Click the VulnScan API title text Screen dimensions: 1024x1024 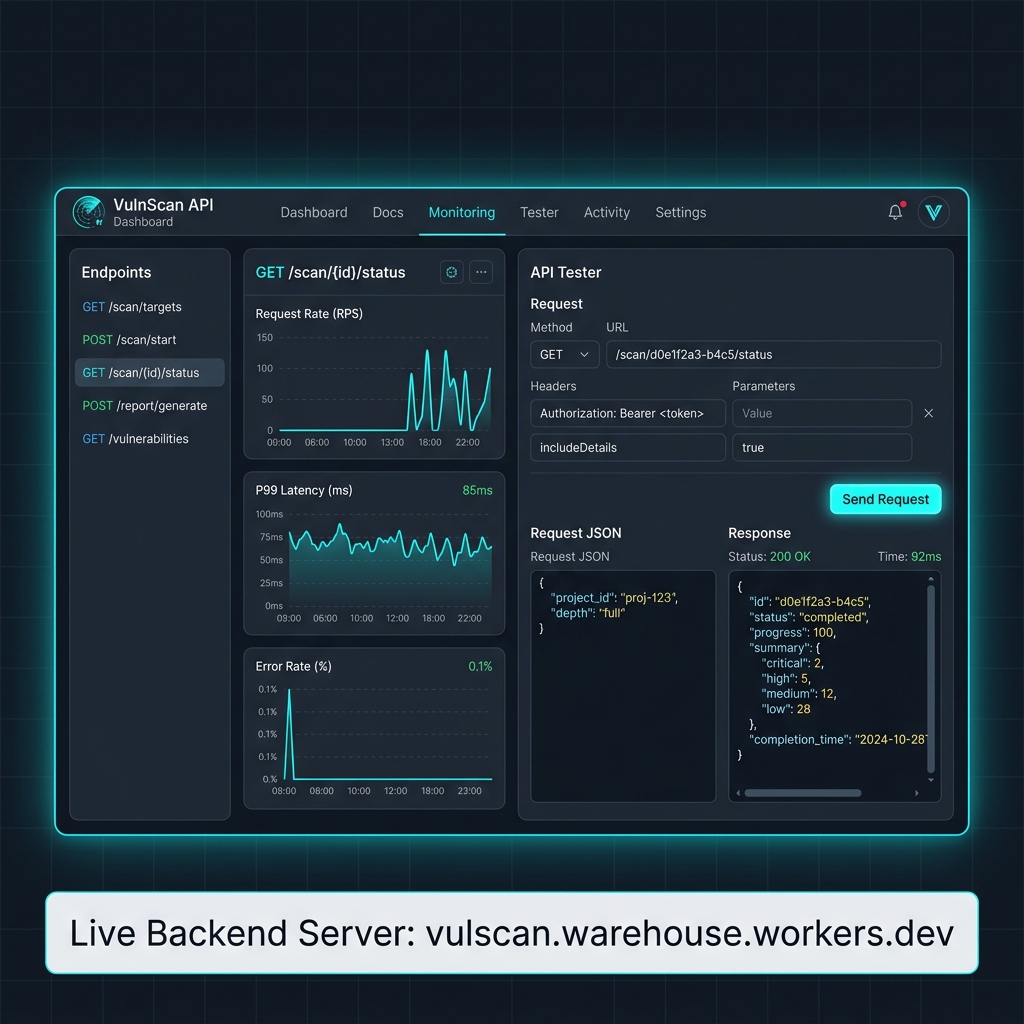tap(163, 204)
